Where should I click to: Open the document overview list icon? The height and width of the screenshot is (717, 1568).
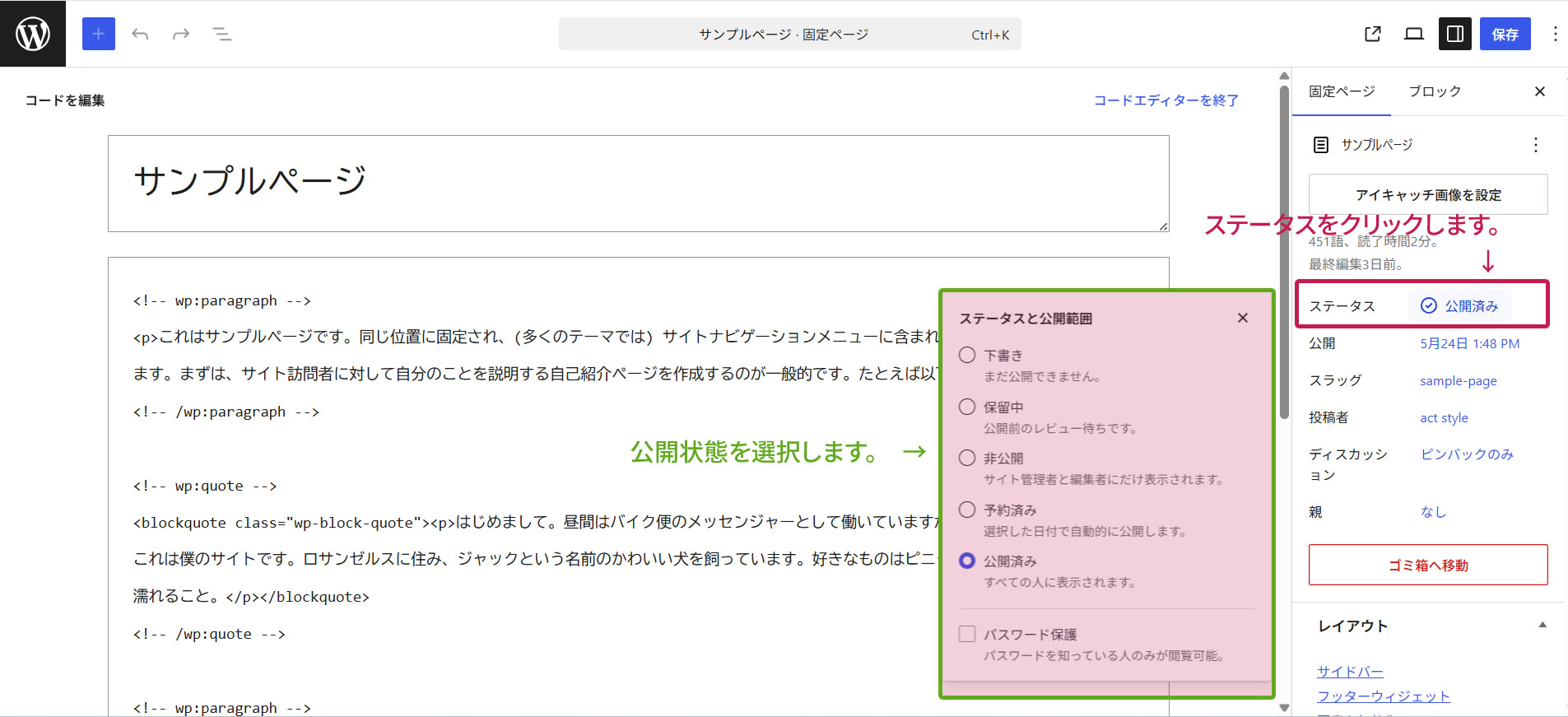pyautogui.click(x=222, y=34)
